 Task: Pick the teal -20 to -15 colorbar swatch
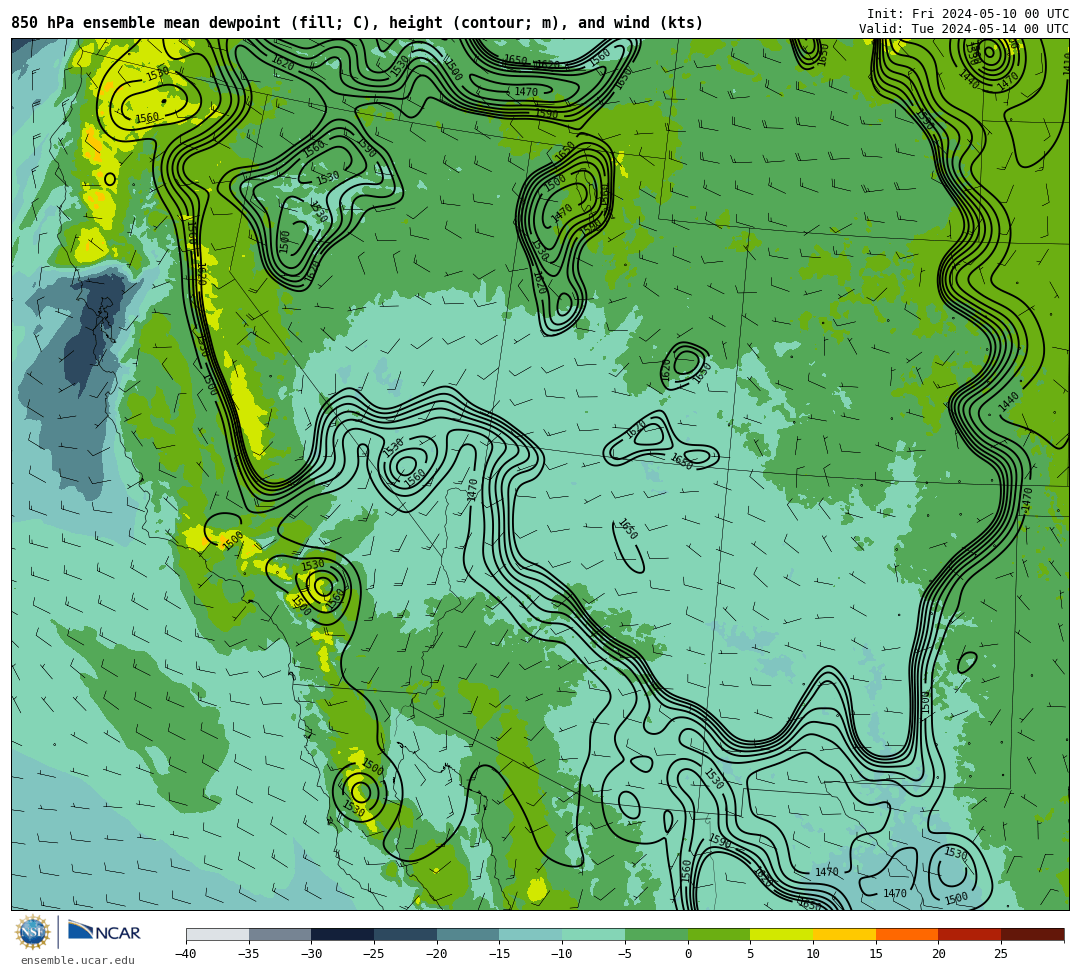[x=468, y=934]
